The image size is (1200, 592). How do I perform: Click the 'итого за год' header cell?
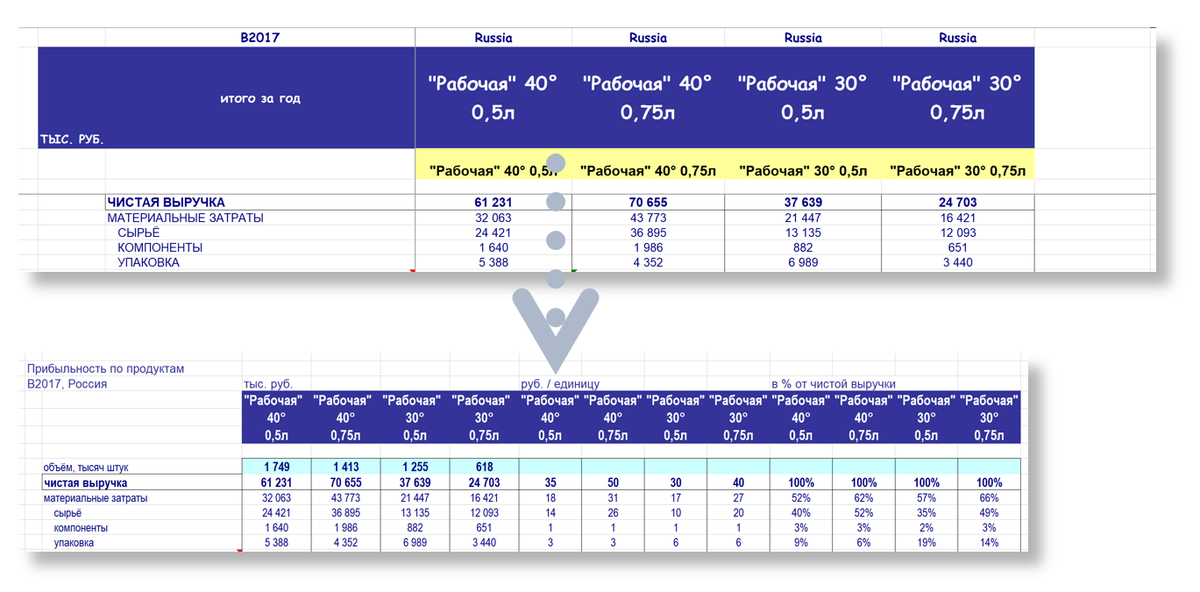tap(260, 98)
